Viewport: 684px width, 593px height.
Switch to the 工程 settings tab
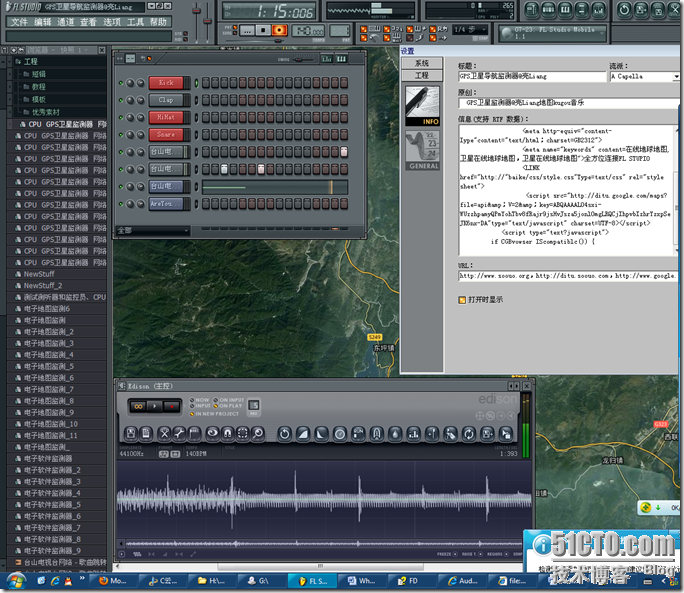[422, 75]
